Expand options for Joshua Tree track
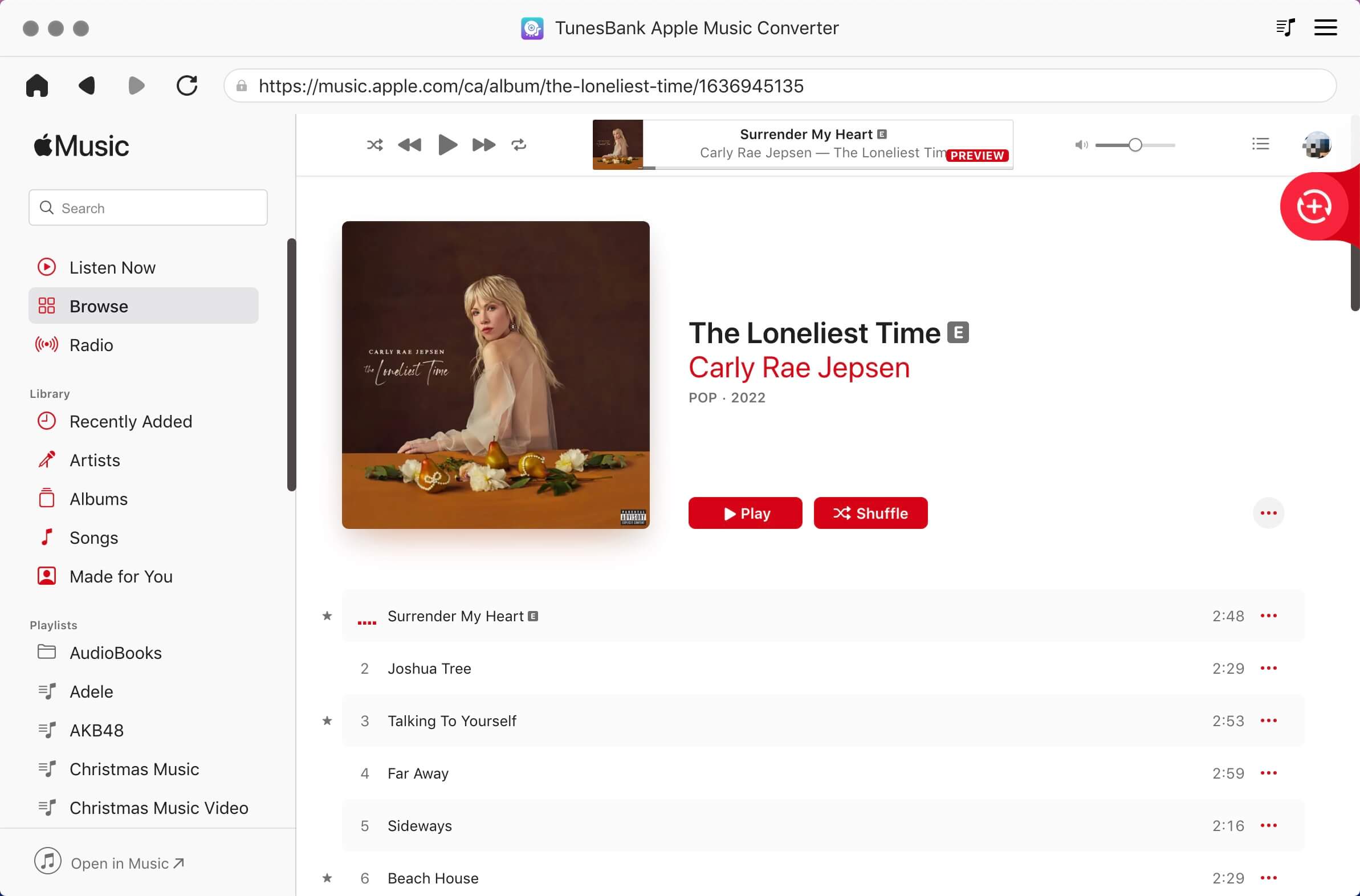The height and width of the screenshot is (896, 1360). 1268,668
